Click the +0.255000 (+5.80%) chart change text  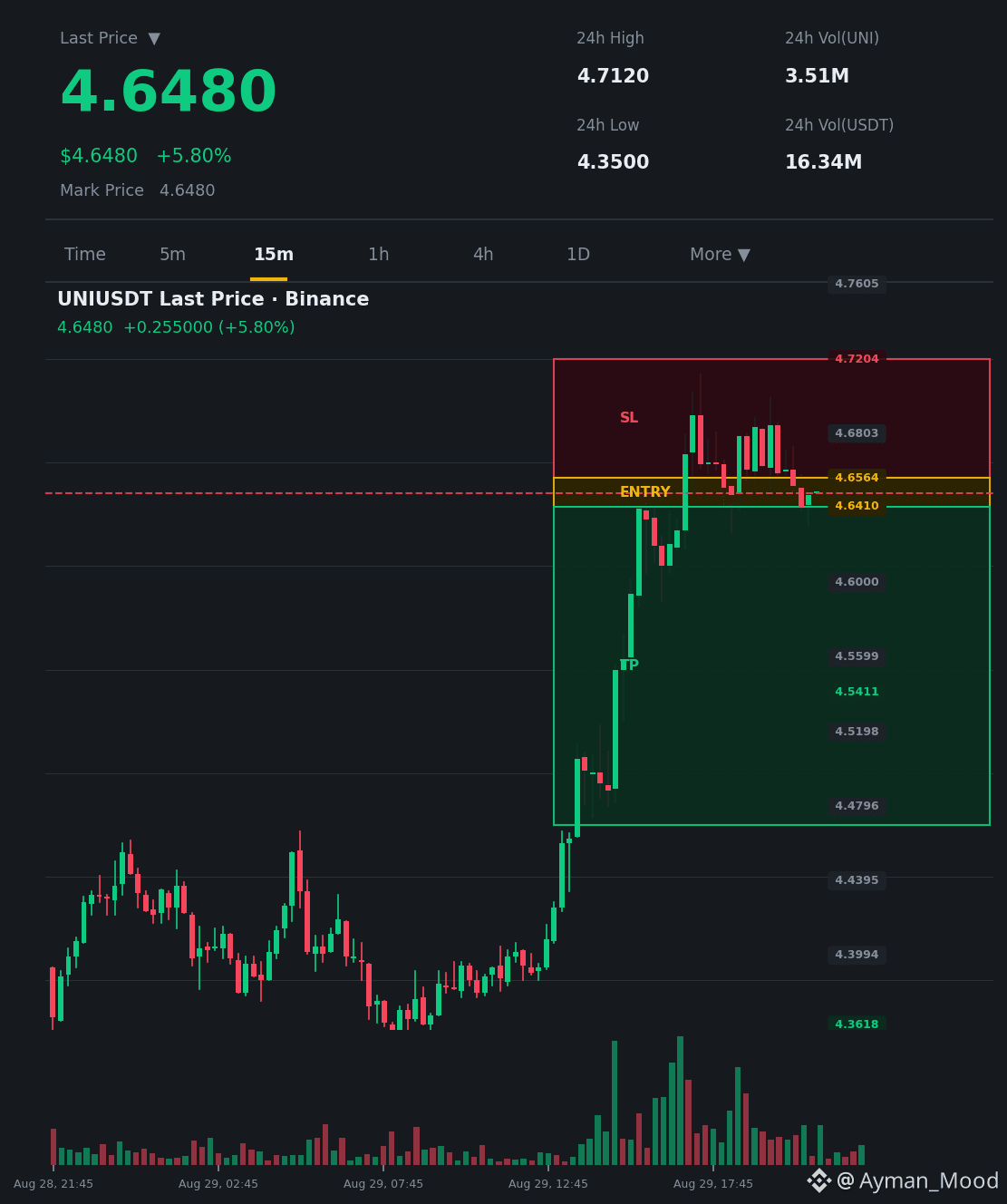point(209,327)
